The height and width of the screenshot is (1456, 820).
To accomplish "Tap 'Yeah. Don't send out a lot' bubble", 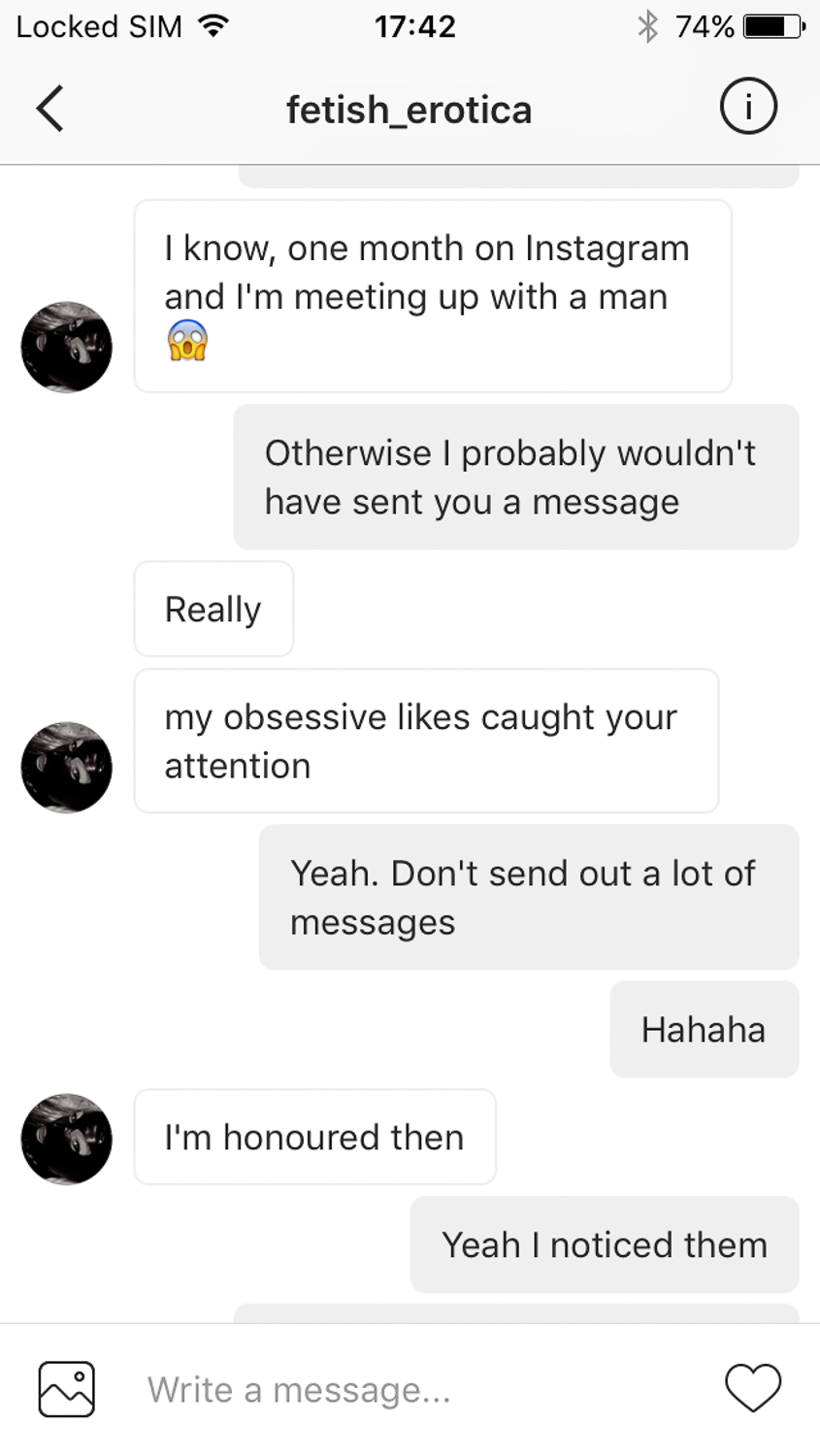I will point(529,897).
